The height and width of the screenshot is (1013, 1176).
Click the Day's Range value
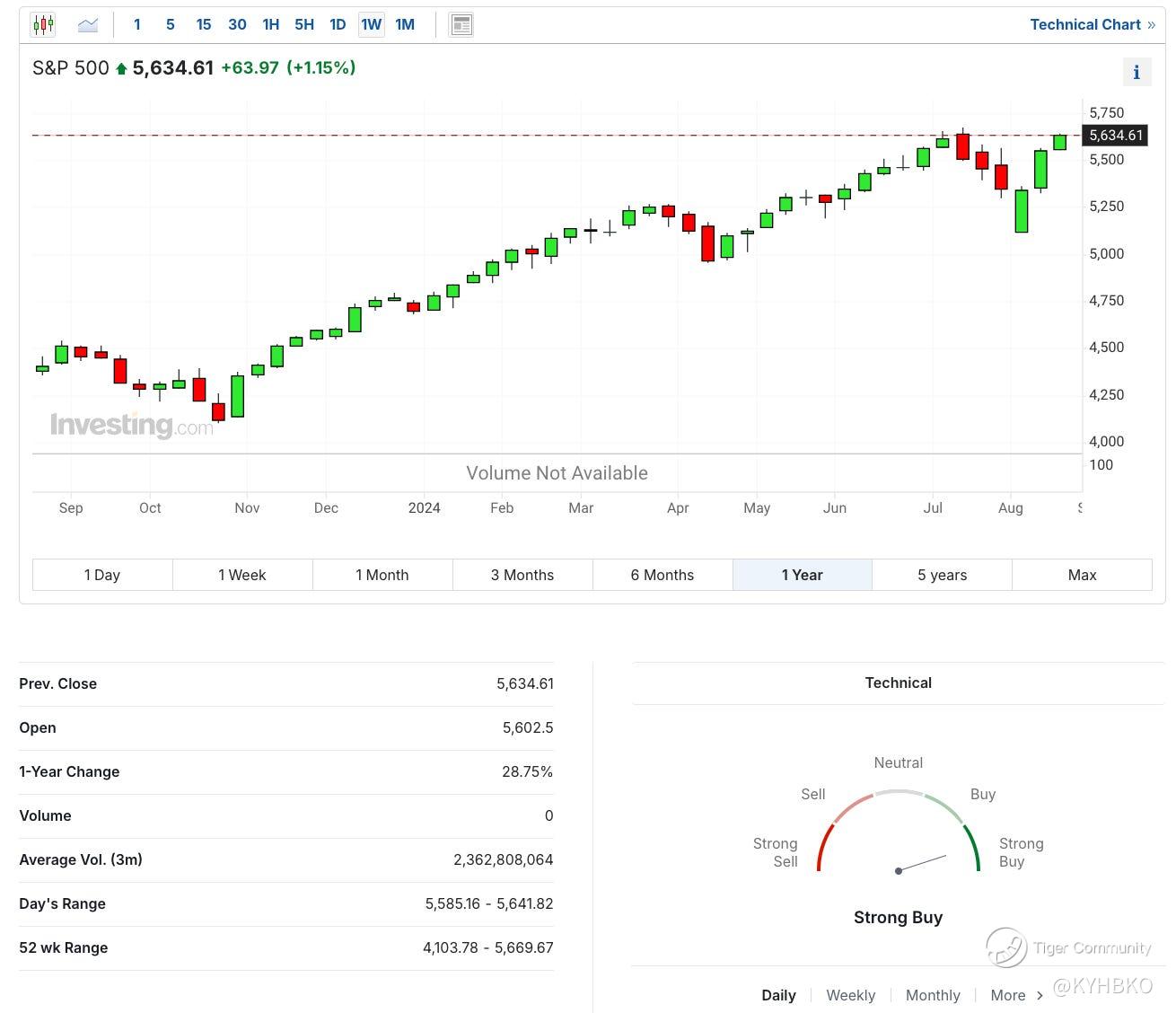coord(489,903)
